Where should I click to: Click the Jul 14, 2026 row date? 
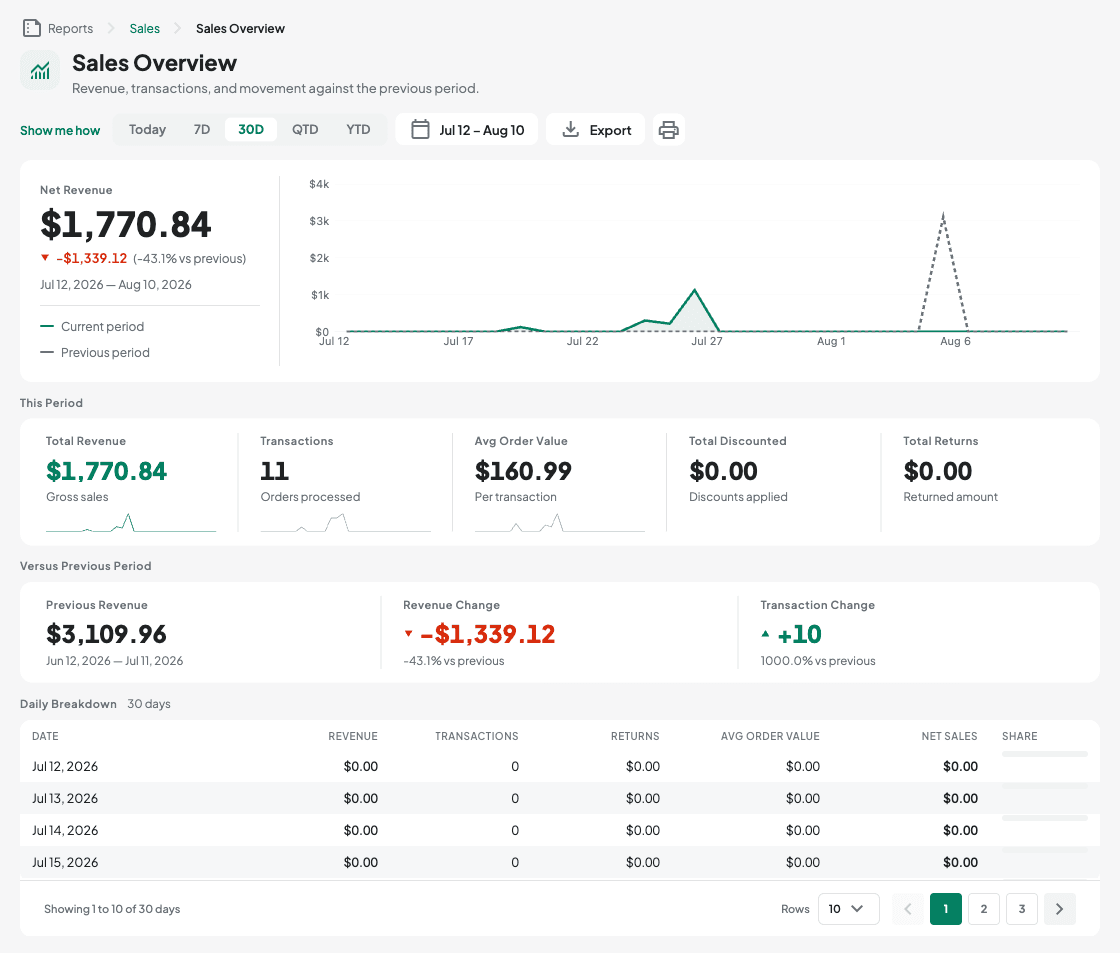pos(65,830)
